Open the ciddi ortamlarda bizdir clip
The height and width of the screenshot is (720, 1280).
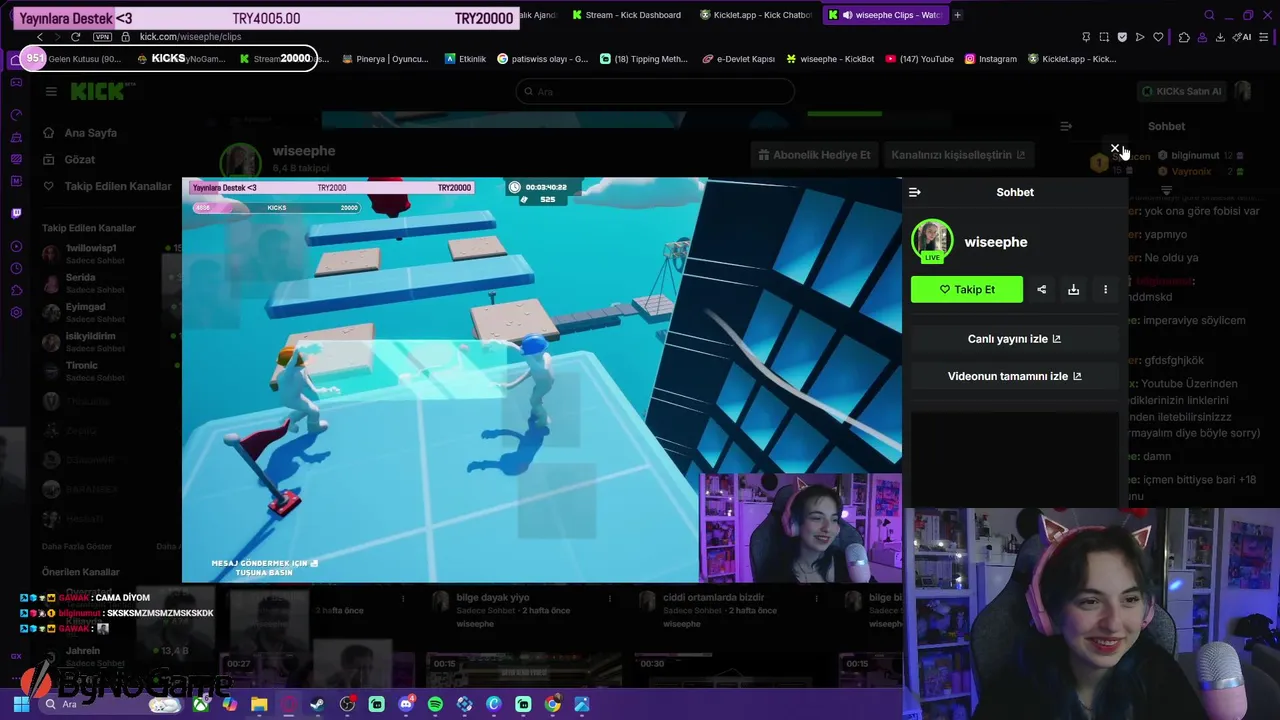714,598
